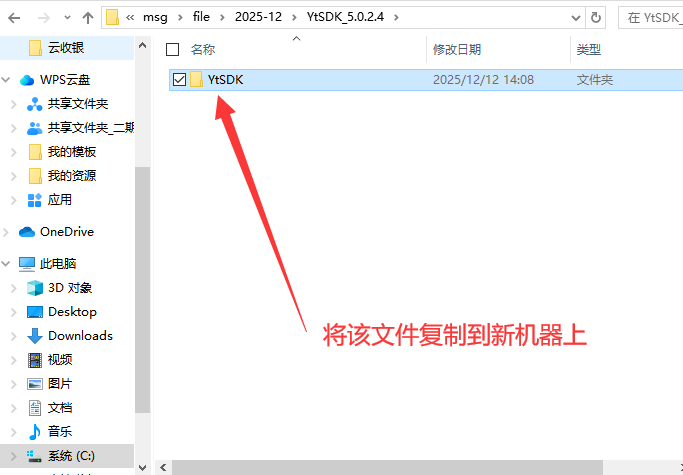The height and width of the screenshot is (475, 683).
Task: Sort files by 名称 column header
Action: (x=203, y=49)
